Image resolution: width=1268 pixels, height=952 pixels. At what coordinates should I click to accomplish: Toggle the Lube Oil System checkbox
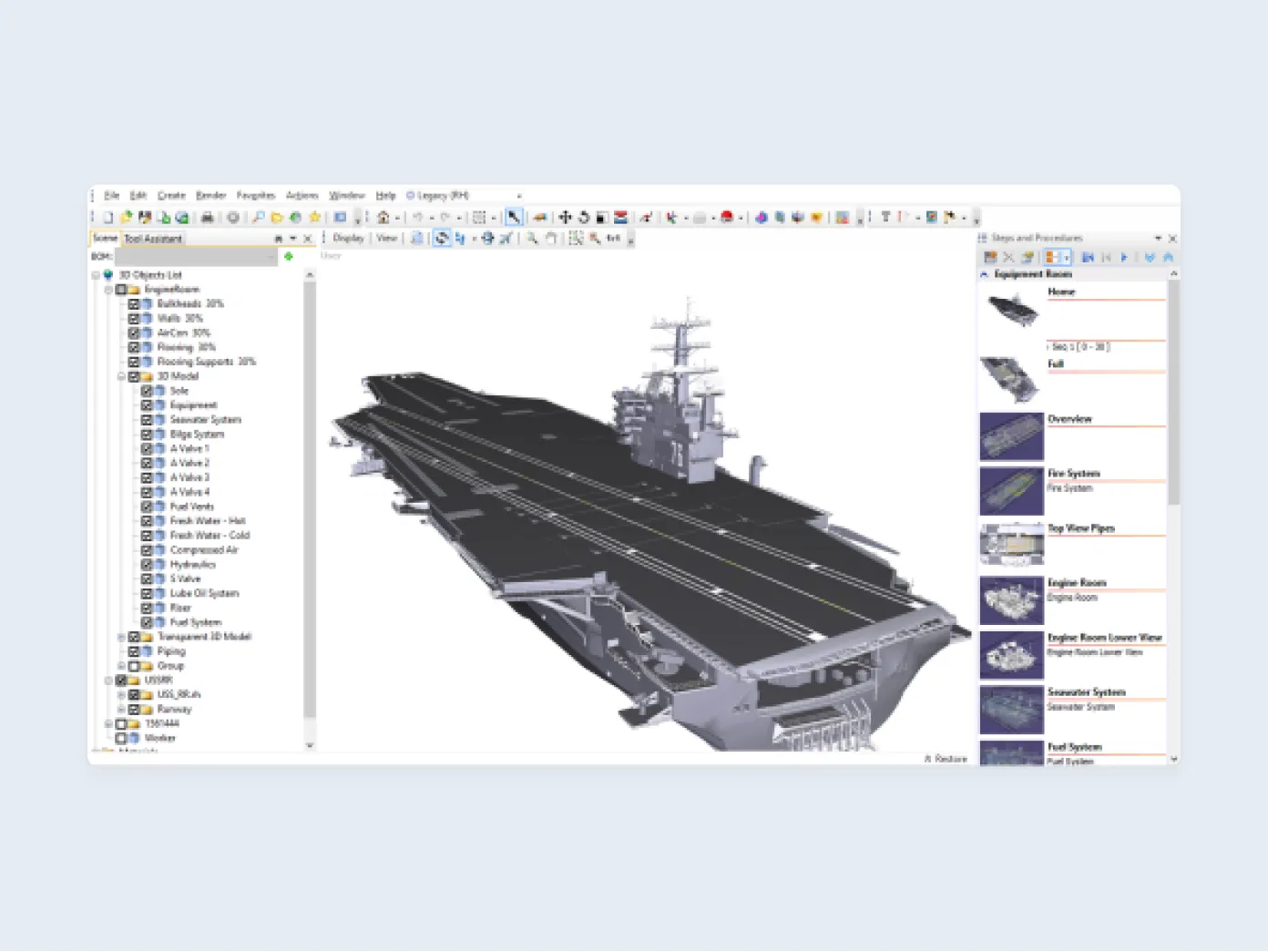tap(147, 594)
